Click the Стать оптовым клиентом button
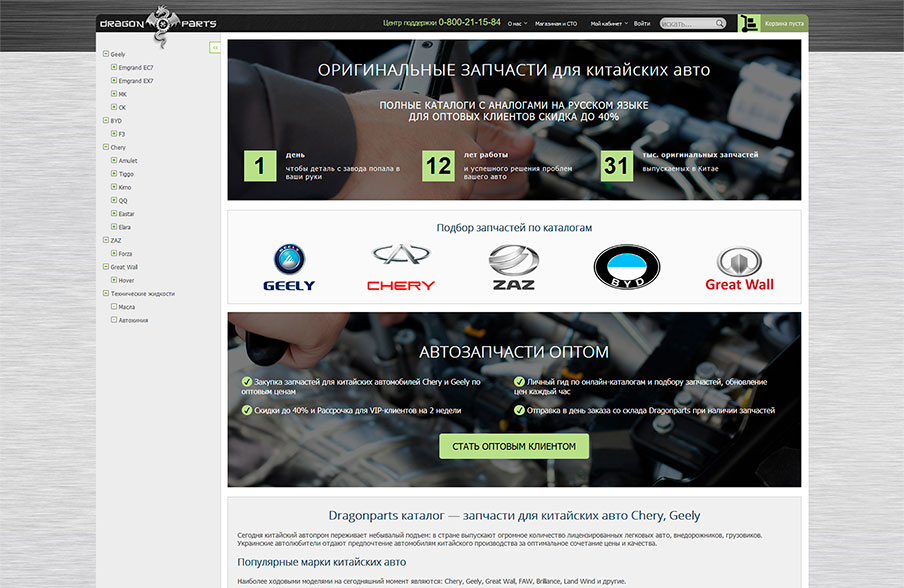904x588 pixels. pyautogui.click(x=514, y=446)
